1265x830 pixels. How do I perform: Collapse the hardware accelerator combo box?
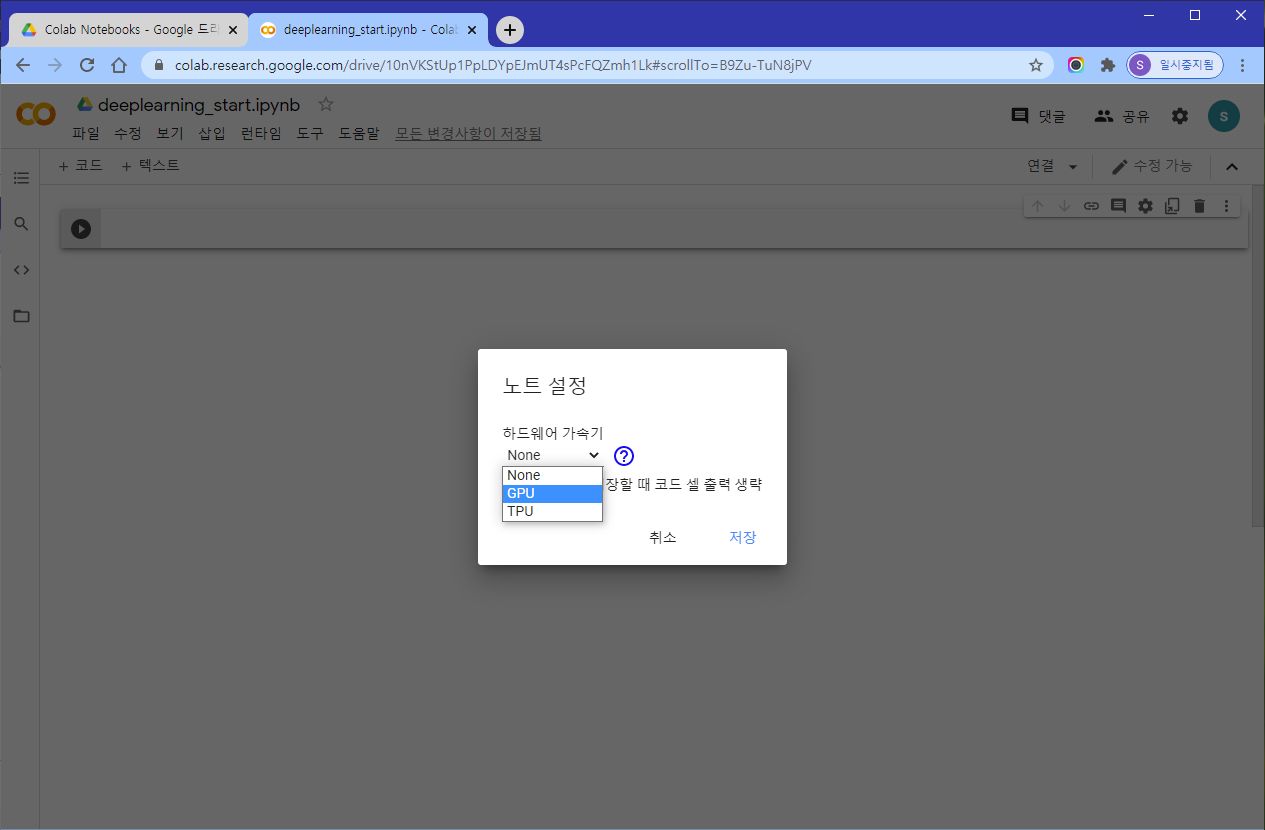(553, 455)
